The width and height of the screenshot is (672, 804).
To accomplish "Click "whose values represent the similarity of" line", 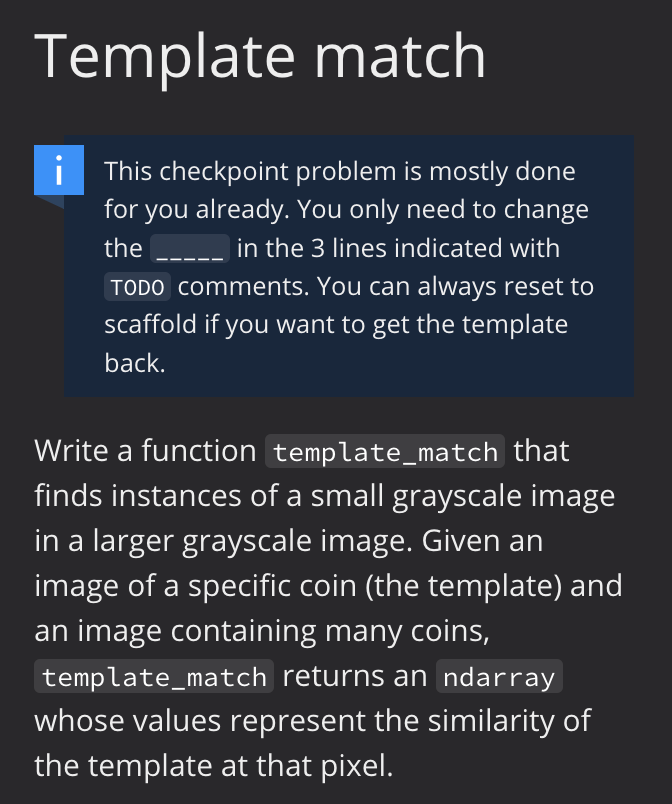I will coord(313,720).
